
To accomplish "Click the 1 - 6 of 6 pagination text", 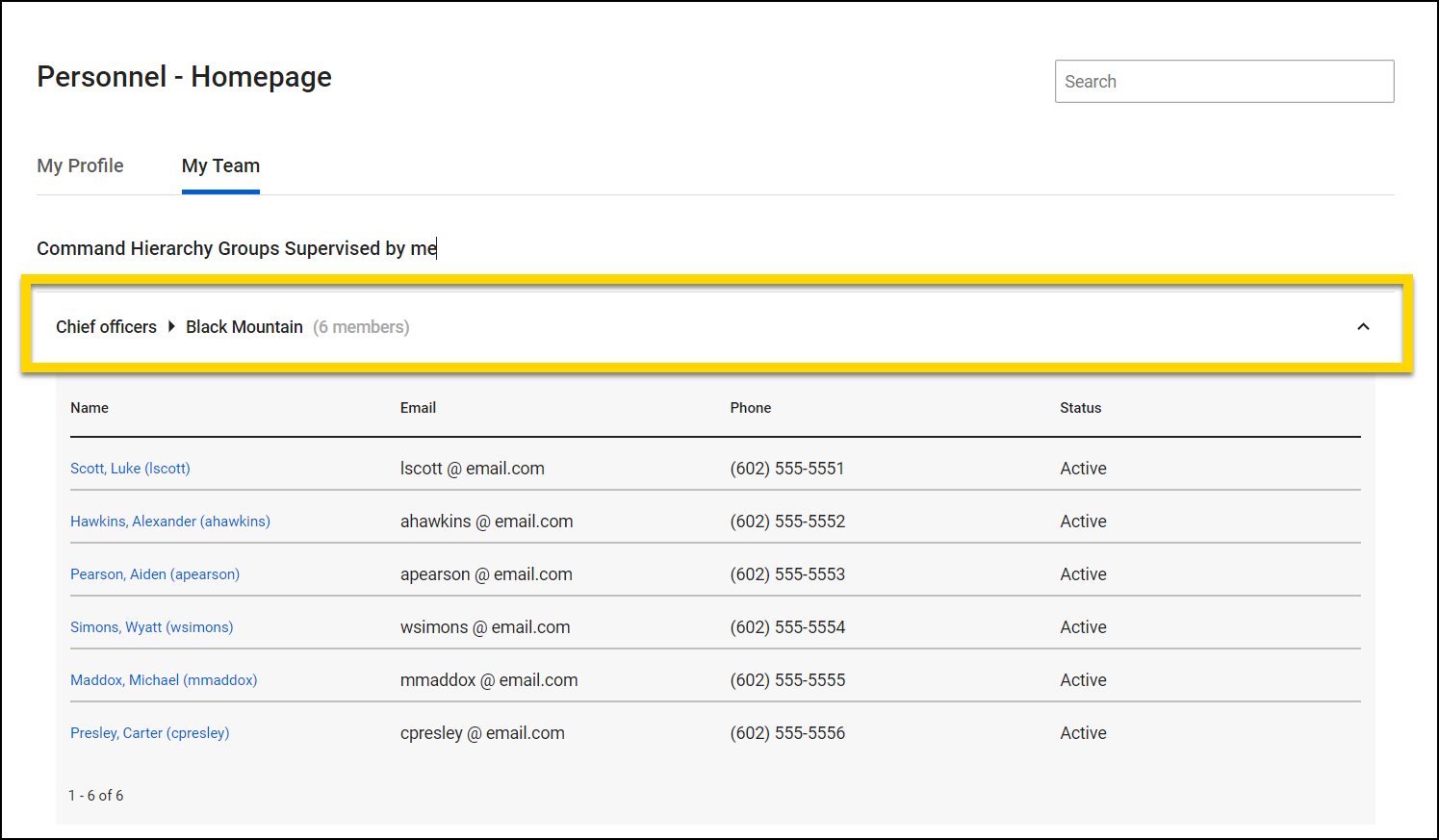I will (x=96, y=795).
